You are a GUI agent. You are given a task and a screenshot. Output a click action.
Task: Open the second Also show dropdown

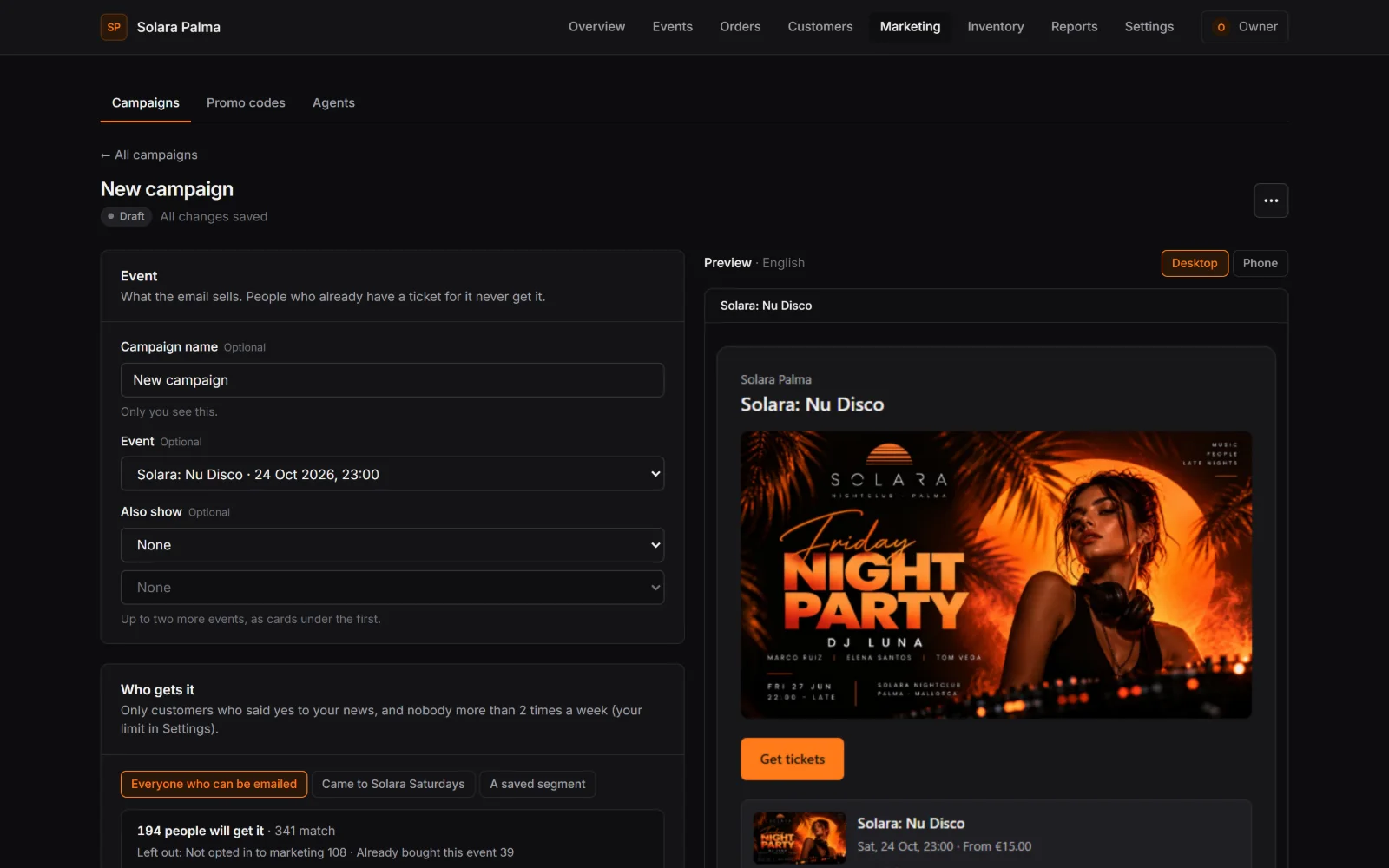tap(392, 588)
